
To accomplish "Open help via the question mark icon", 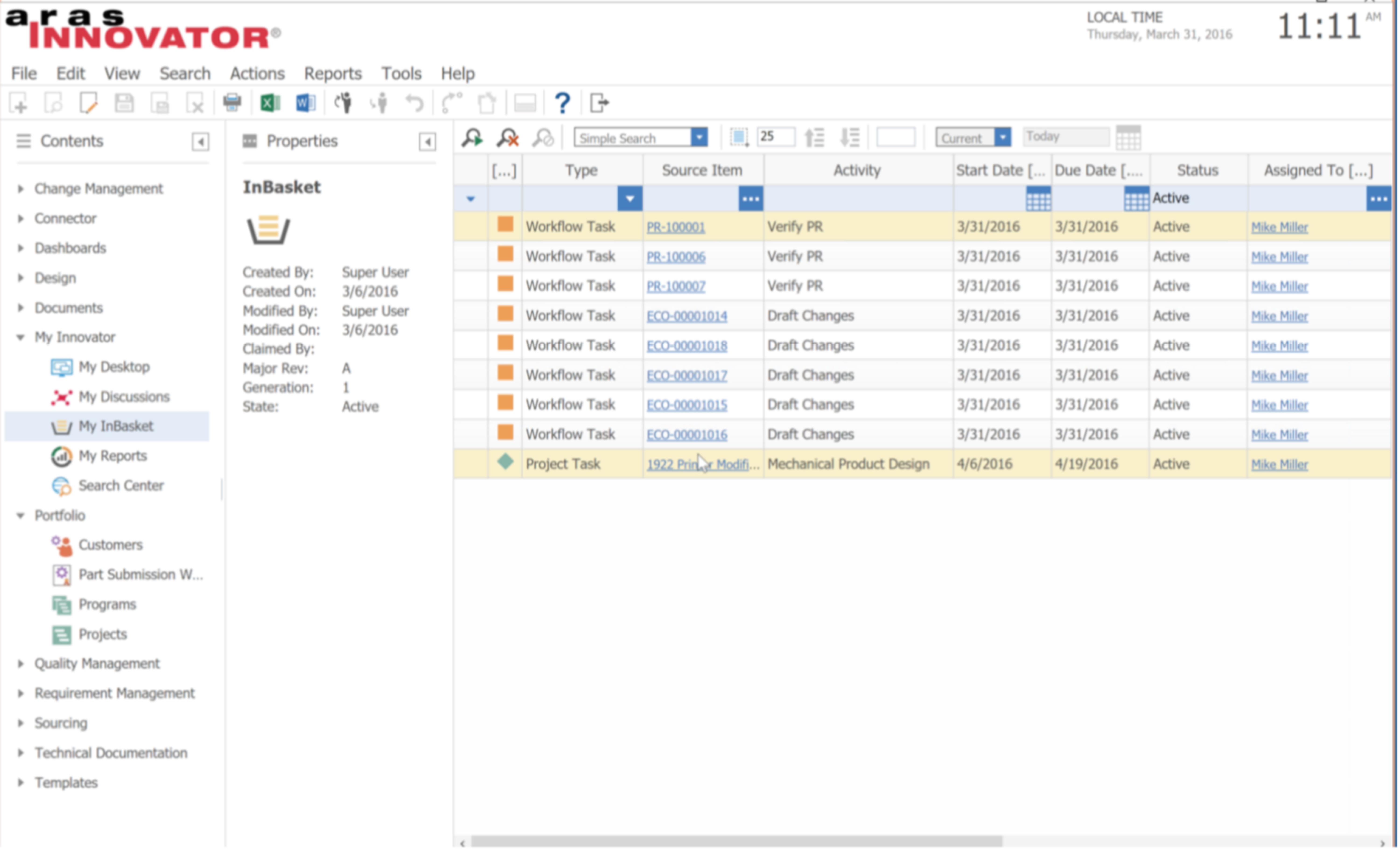I will (561, 103).
